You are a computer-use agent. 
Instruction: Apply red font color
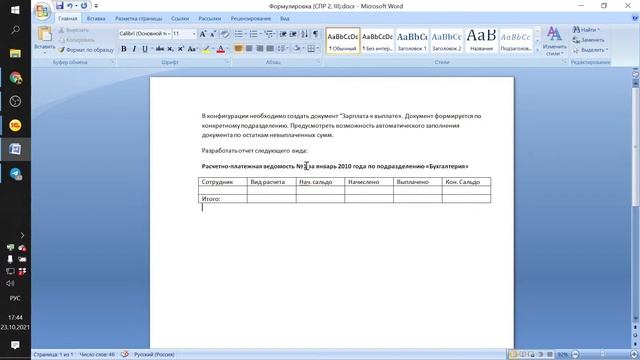220,49
